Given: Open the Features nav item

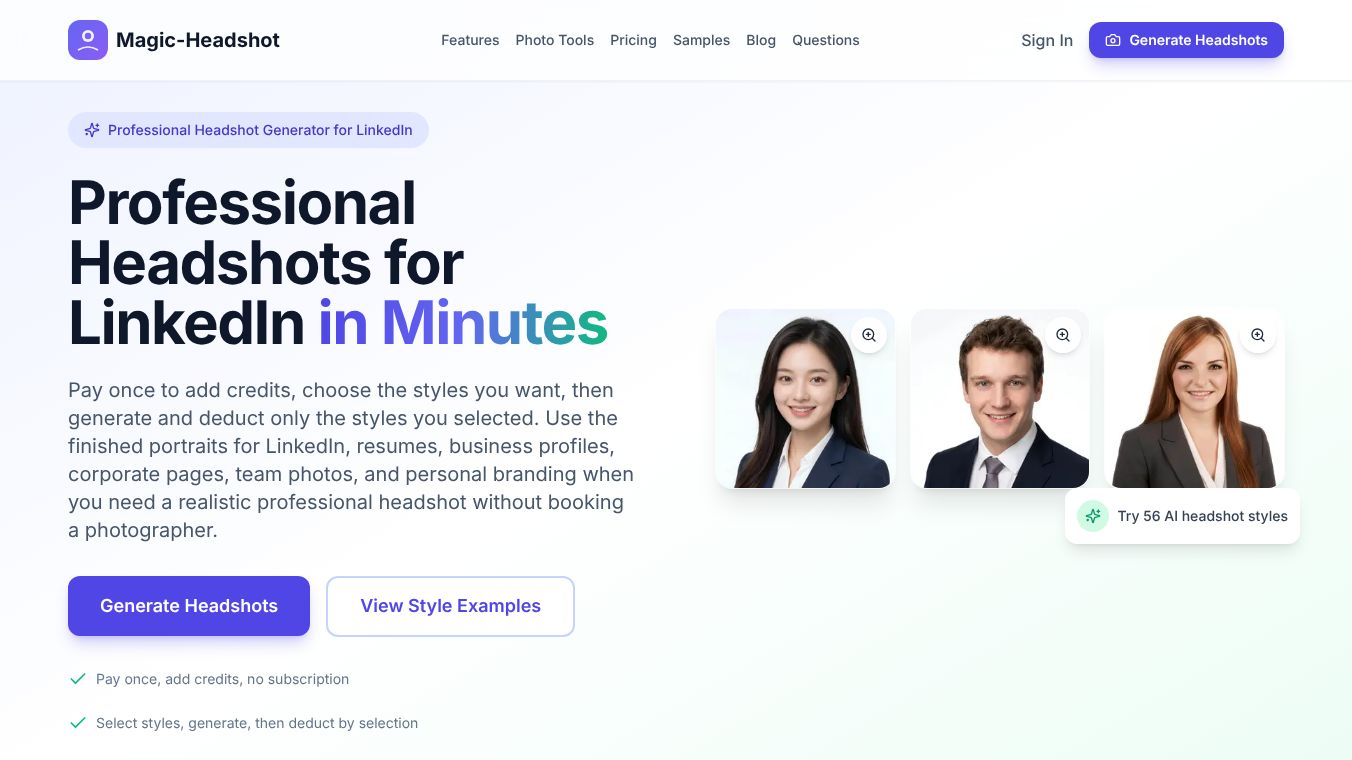Looking at the screenshot, I should (x=470, y=40).
